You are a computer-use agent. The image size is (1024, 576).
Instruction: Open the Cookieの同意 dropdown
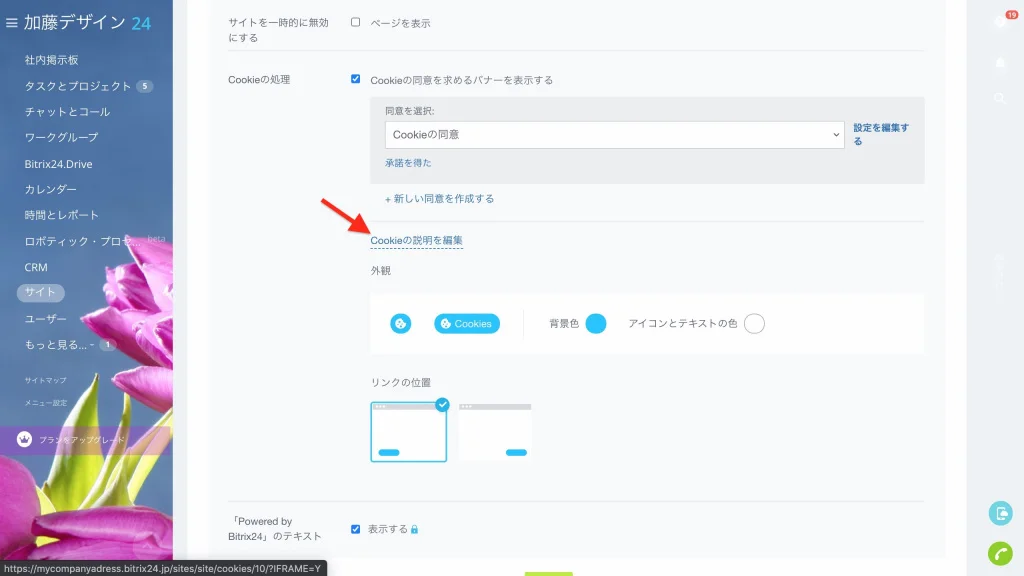pyautogui.click(x=614, y=135)
